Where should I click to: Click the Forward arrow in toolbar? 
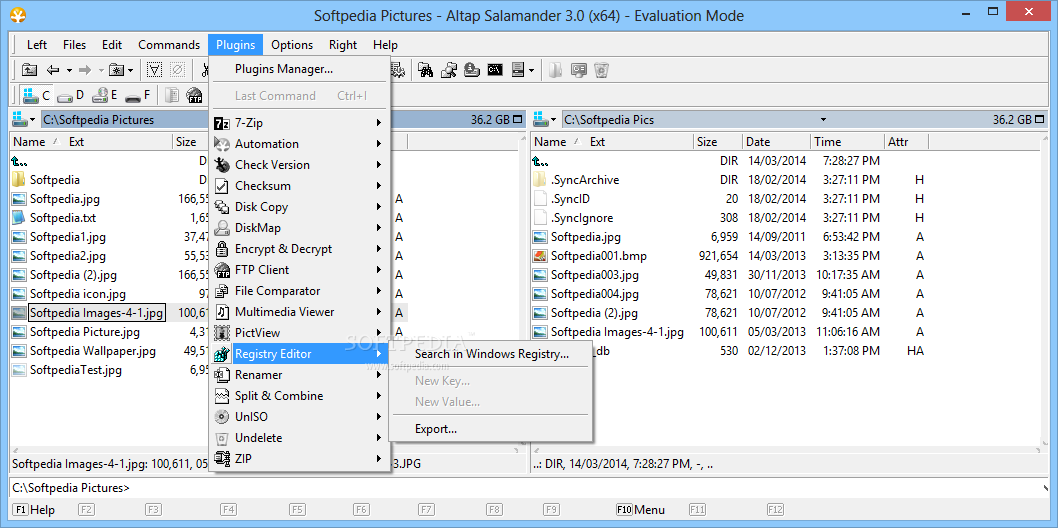pyautogui.click(x=85, y=69)
